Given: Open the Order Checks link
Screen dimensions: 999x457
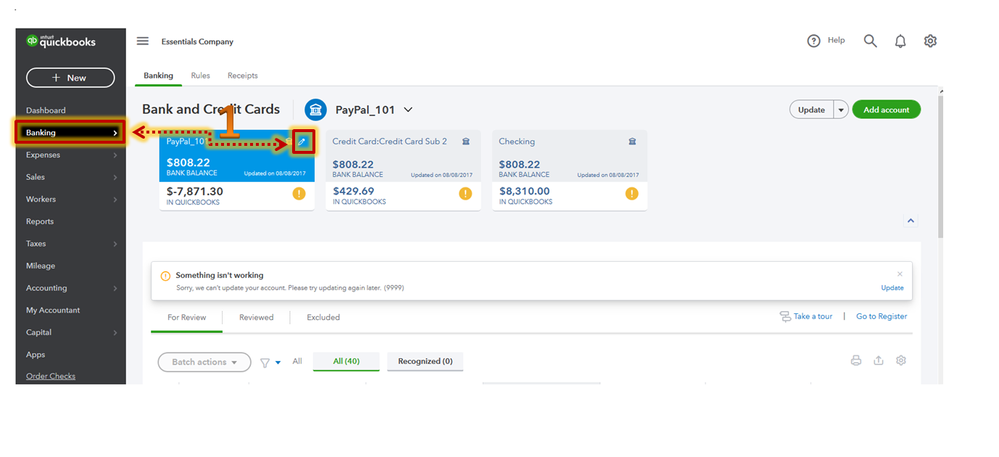Looking at the screenshot, I should 50,377.
